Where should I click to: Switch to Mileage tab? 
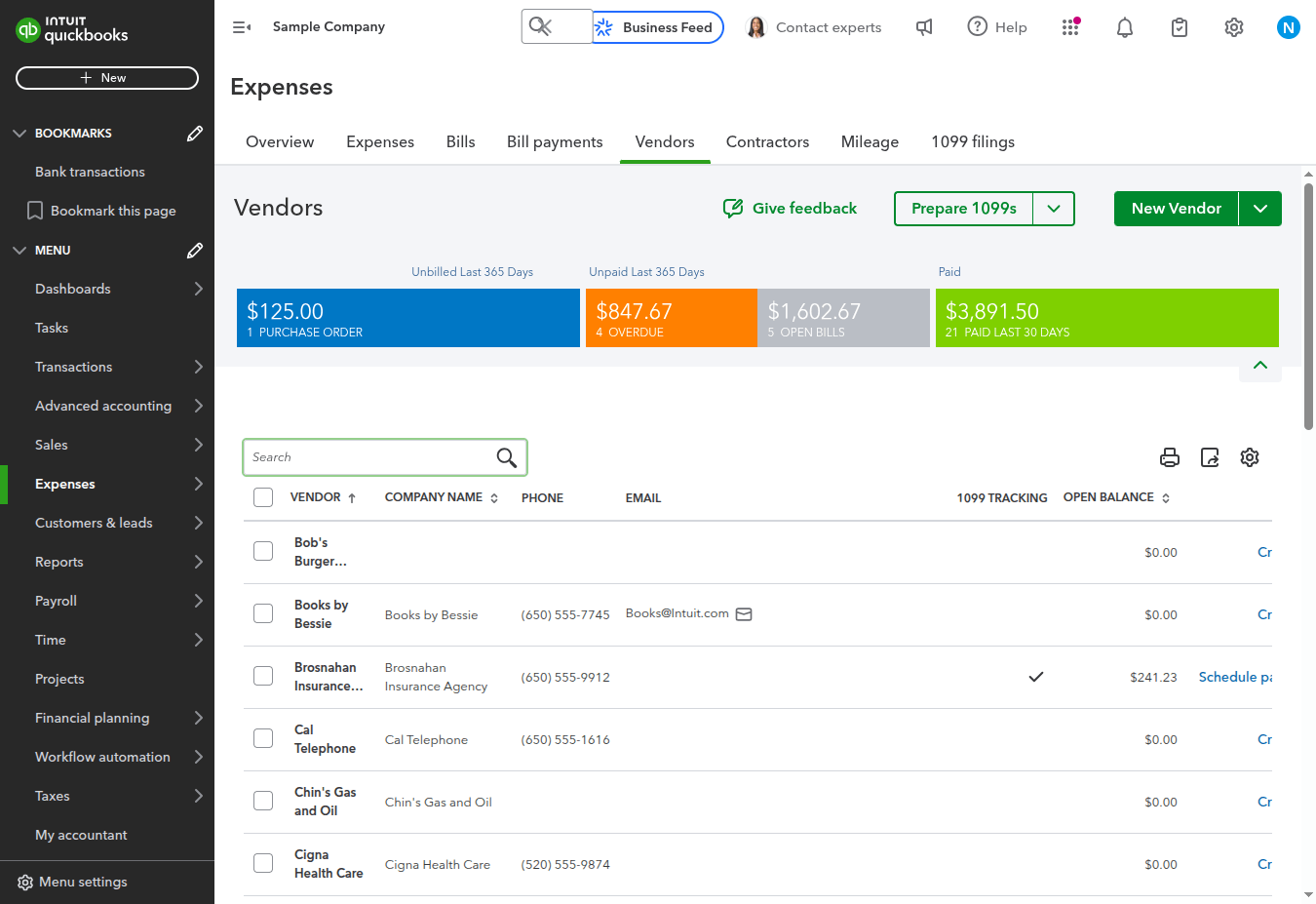click(870, 142)
